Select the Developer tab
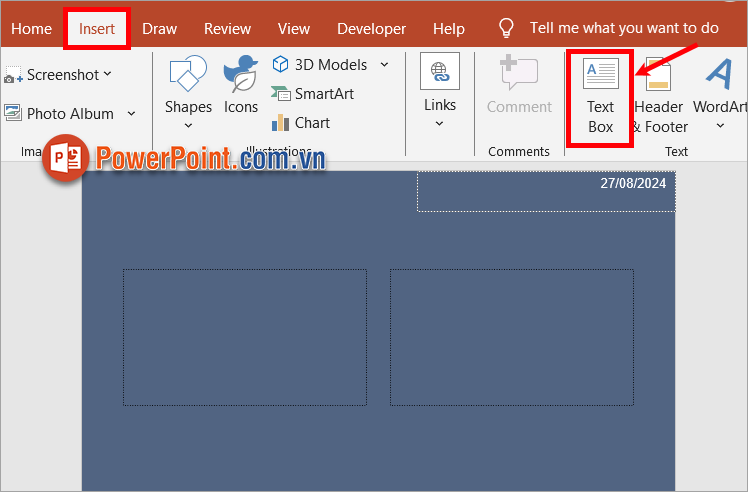 pyautogui.click(x=371, y=29)
